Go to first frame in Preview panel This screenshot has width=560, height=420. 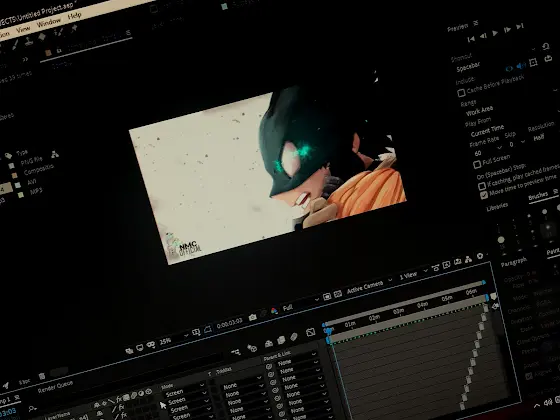(x=471, y=39)
